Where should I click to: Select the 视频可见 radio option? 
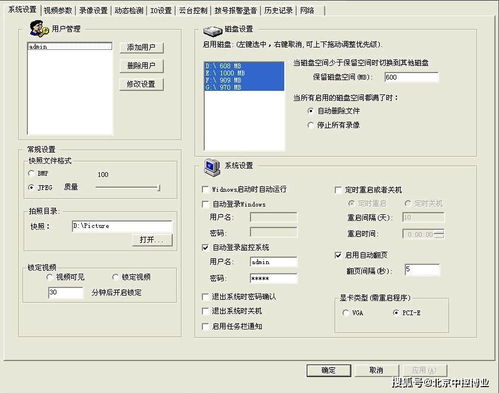click(x=50, y=277)
